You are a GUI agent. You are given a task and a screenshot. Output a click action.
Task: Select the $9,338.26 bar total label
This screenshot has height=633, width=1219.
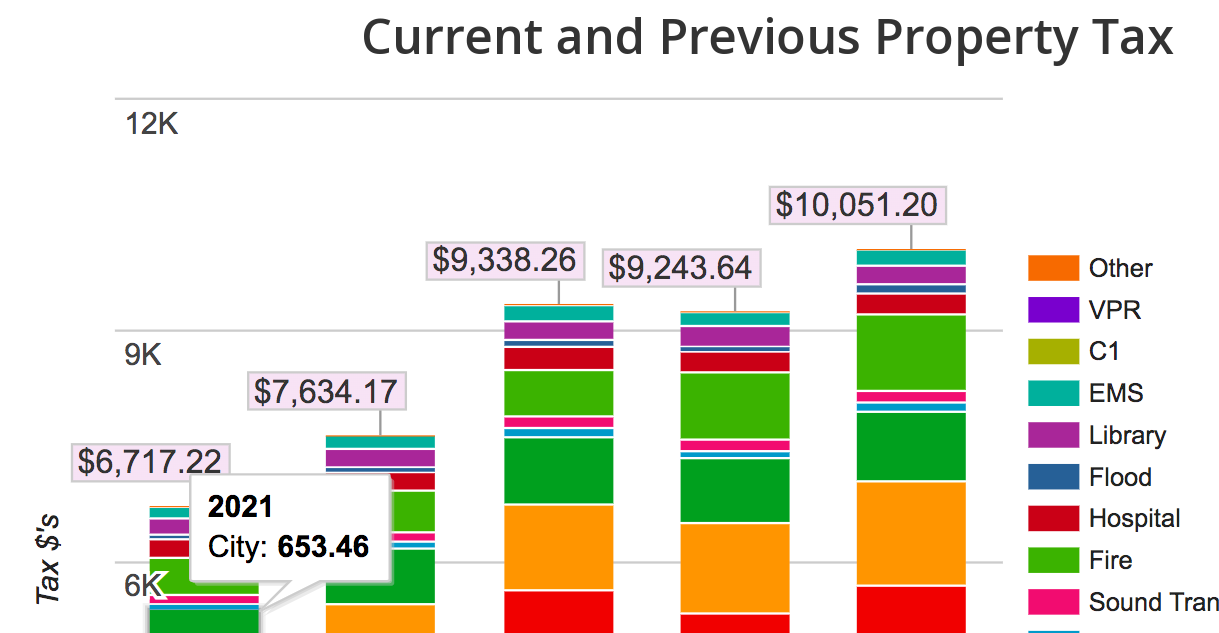[x=504, y=260]
